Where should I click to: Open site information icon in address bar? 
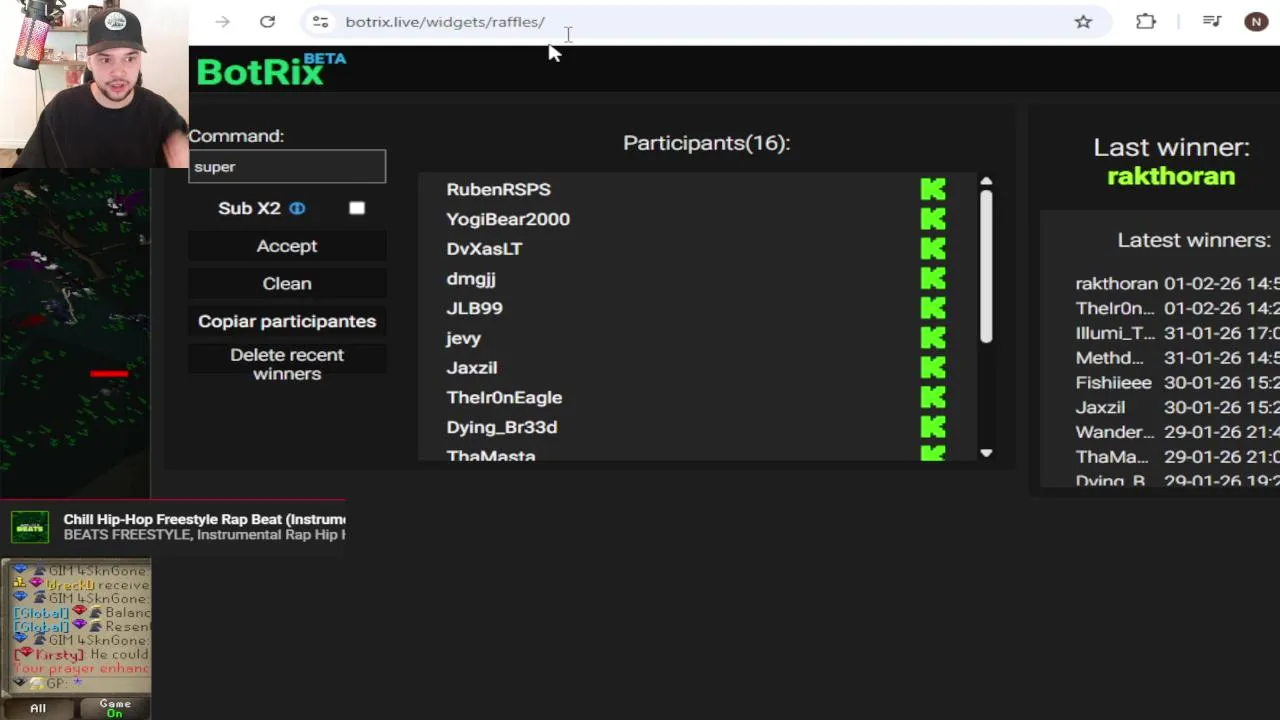click(x=319, y=21)
